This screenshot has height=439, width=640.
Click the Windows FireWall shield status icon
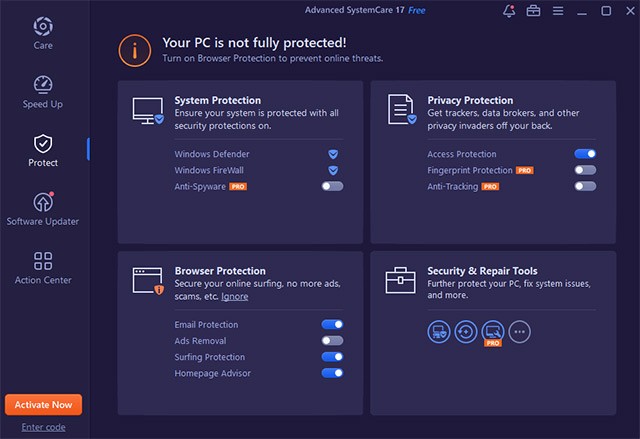point(333,171)
